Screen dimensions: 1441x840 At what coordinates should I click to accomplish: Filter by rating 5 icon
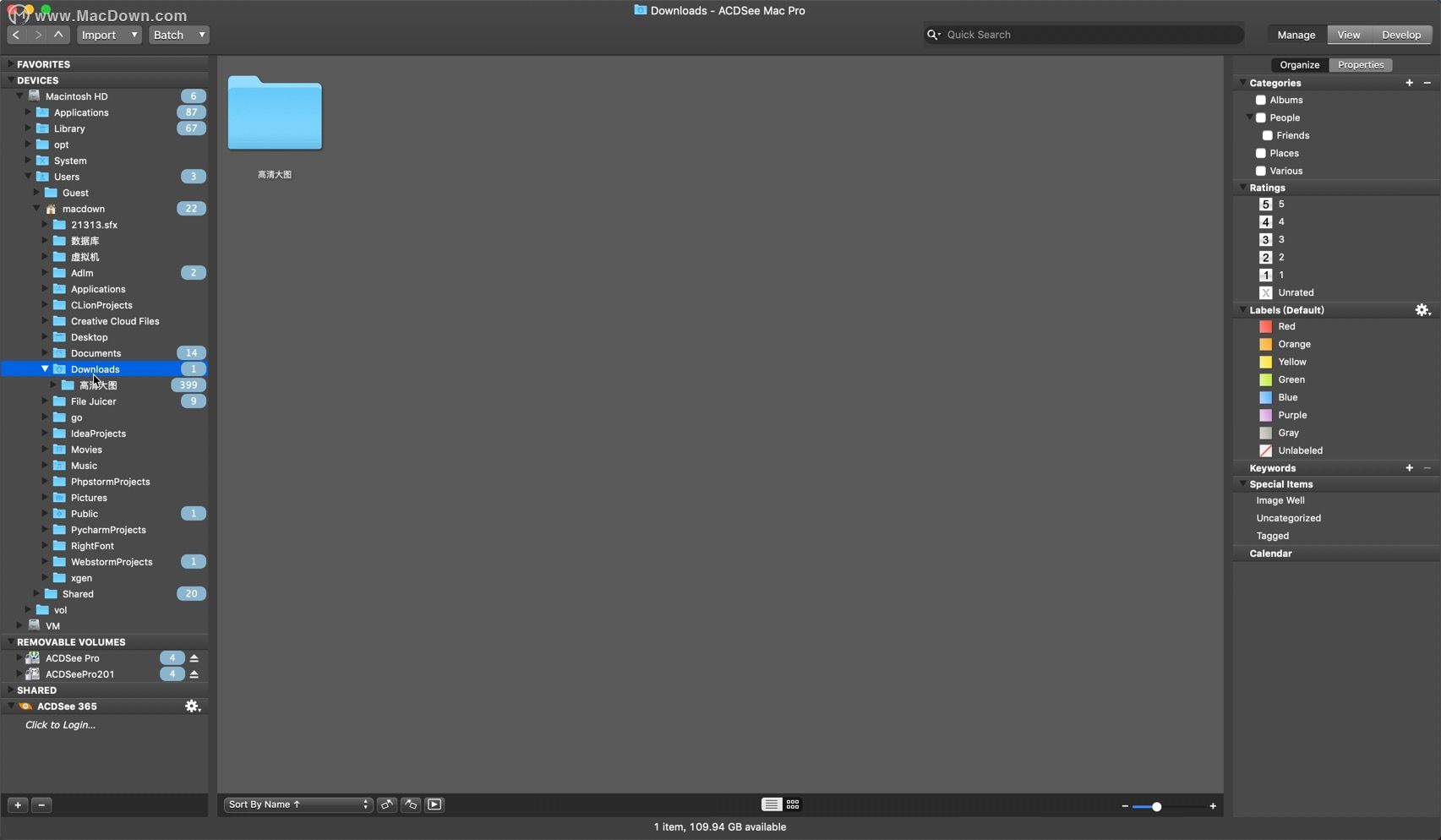[x=1265, y=205]
